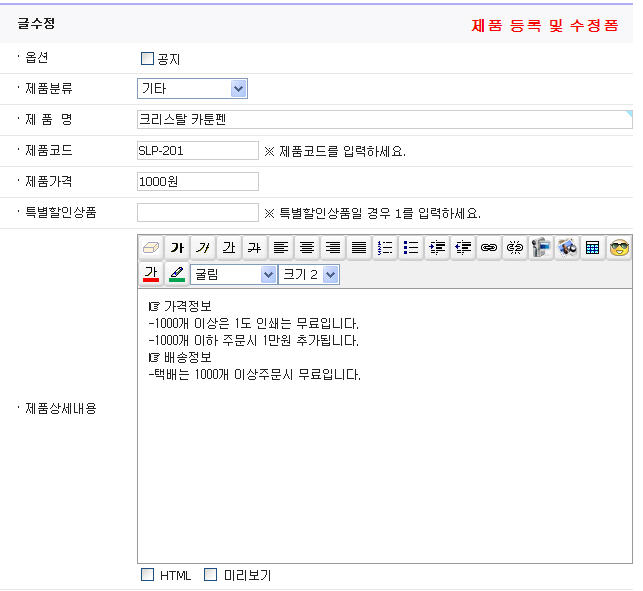Viewport: 643px width, 591px height.
Task: Open the 제품분류 category dropdown
Action: (192, 89)
